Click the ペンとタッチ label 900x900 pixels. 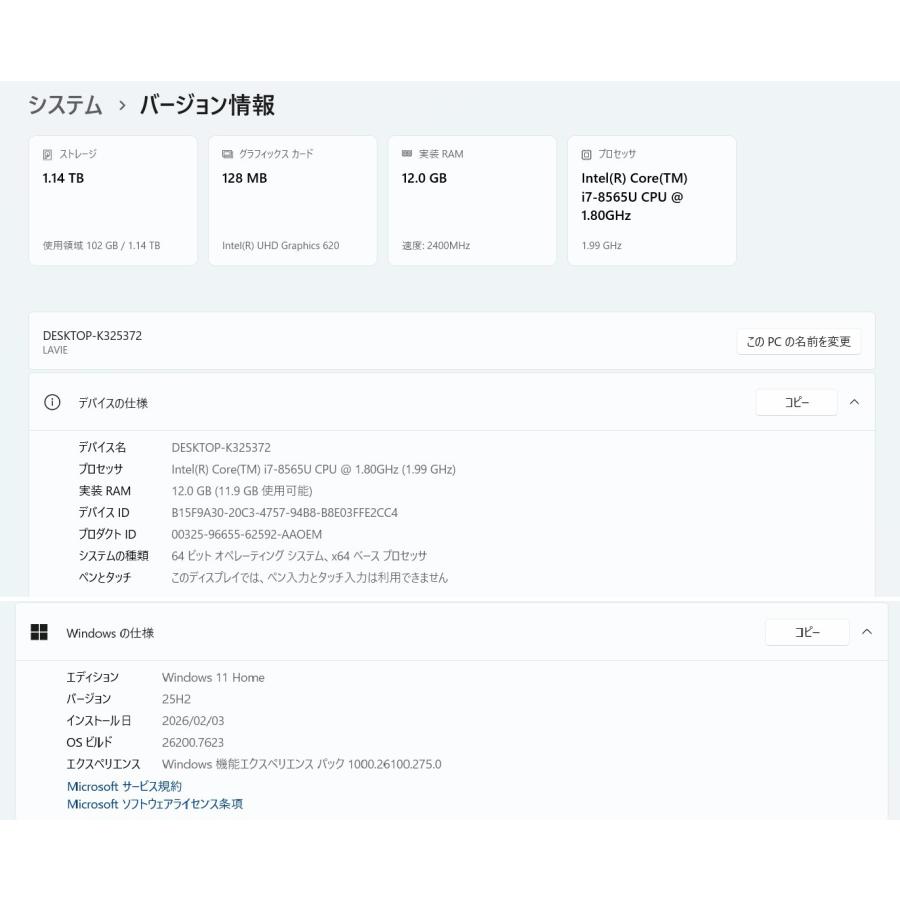click(105, 577)
